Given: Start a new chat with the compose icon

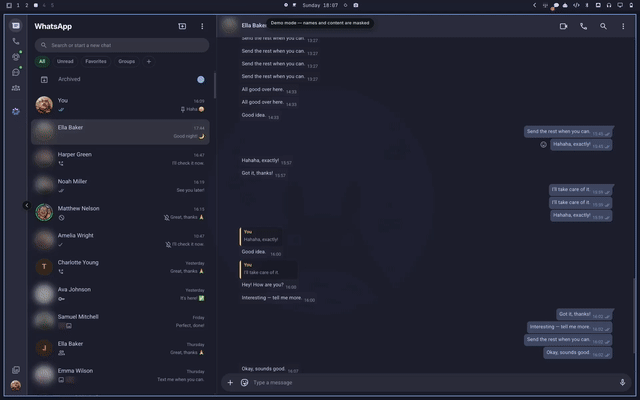Looking at the screenshot, I should [x=182, y=26].
